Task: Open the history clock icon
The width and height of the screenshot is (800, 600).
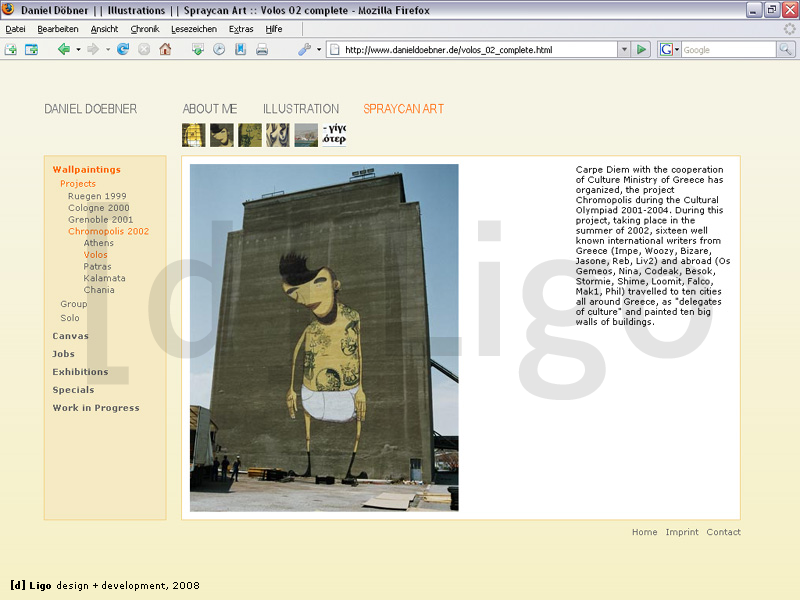Action: point(219,49)
